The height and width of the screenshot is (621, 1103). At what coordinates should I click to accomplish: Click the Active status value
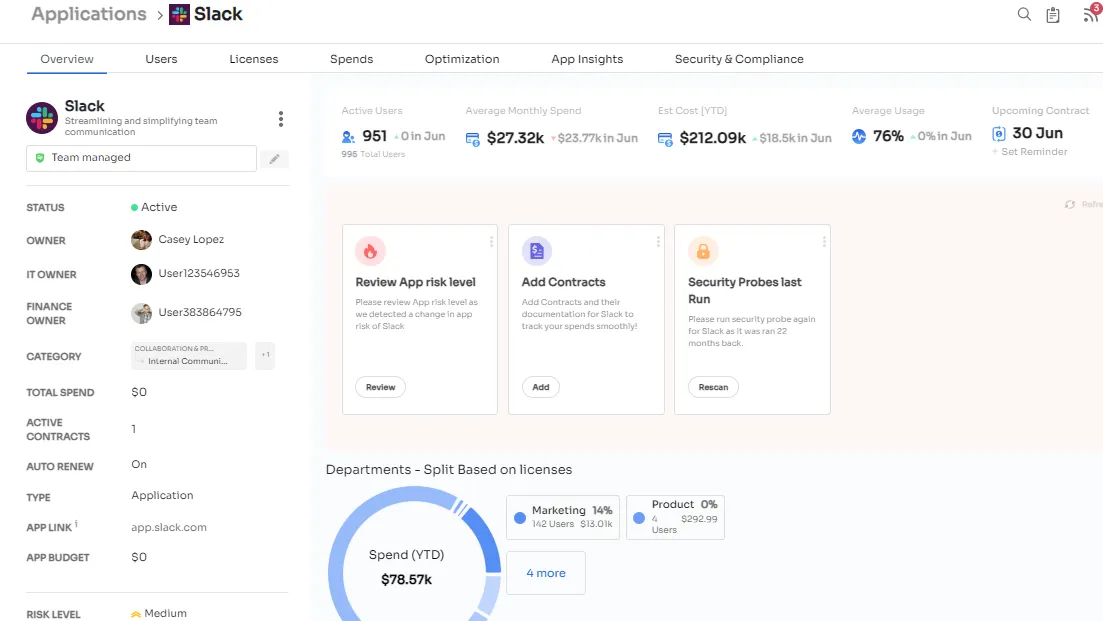[x=154, y=207]
